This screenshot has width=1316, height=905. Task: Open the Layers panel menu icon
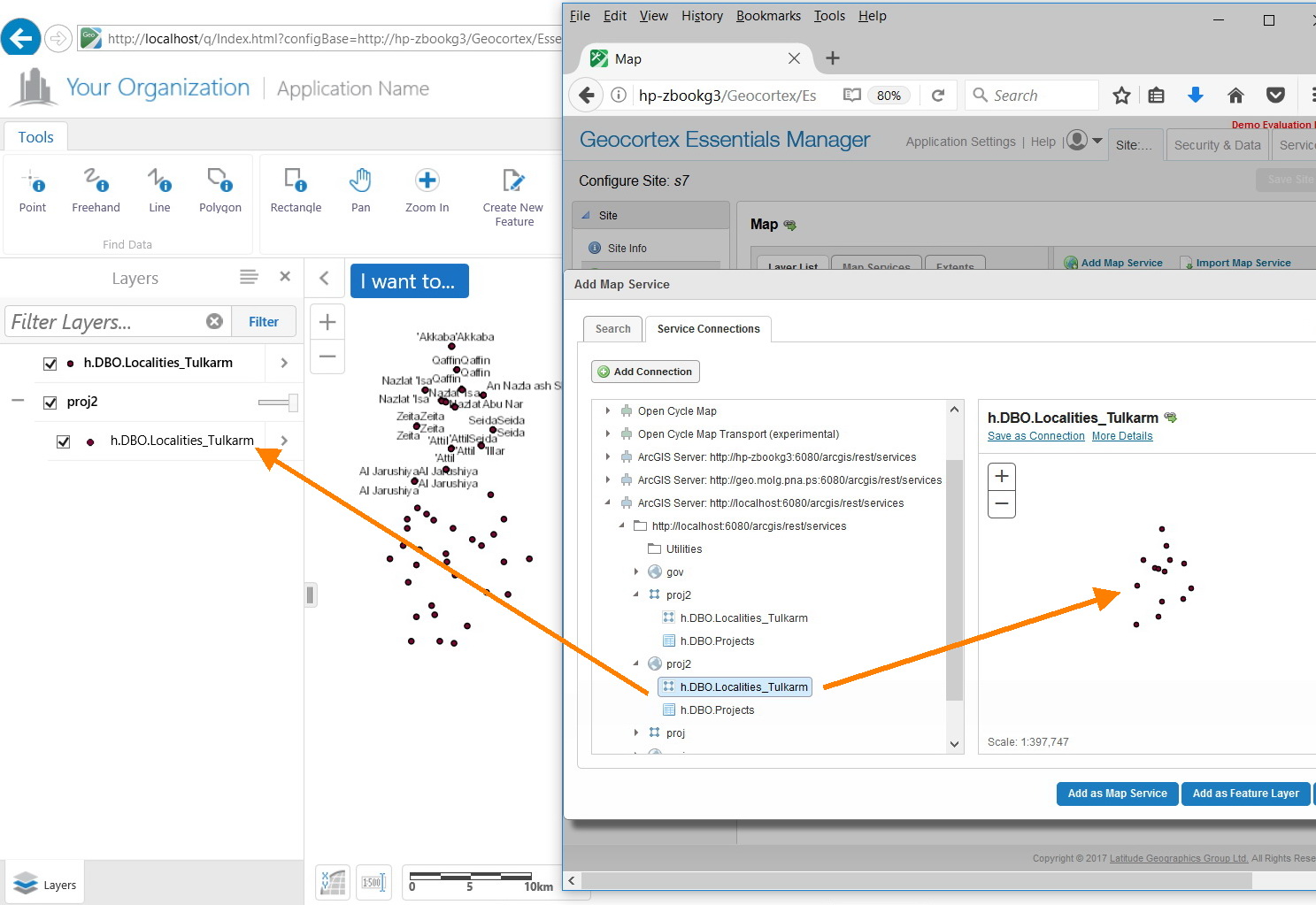pos(250,277)
